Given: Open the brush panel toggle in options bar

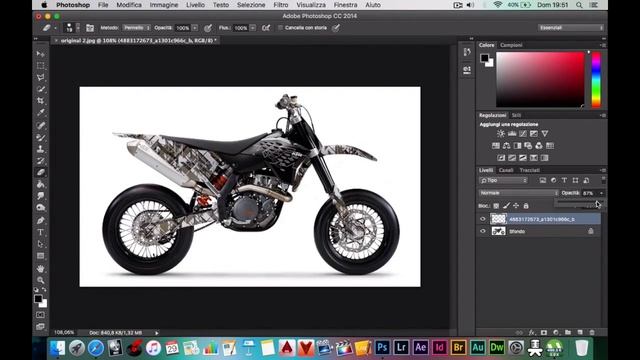Looking at the screenshot, I should point(90,28).
